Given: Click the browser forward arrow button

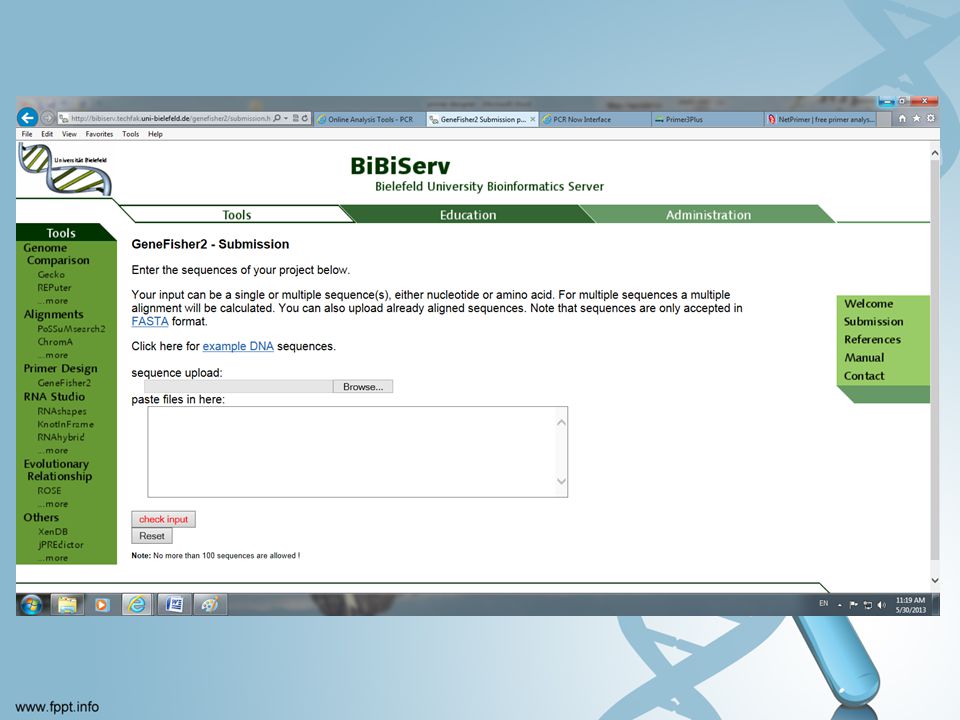Looking at the screenshot, I should 48,118.
